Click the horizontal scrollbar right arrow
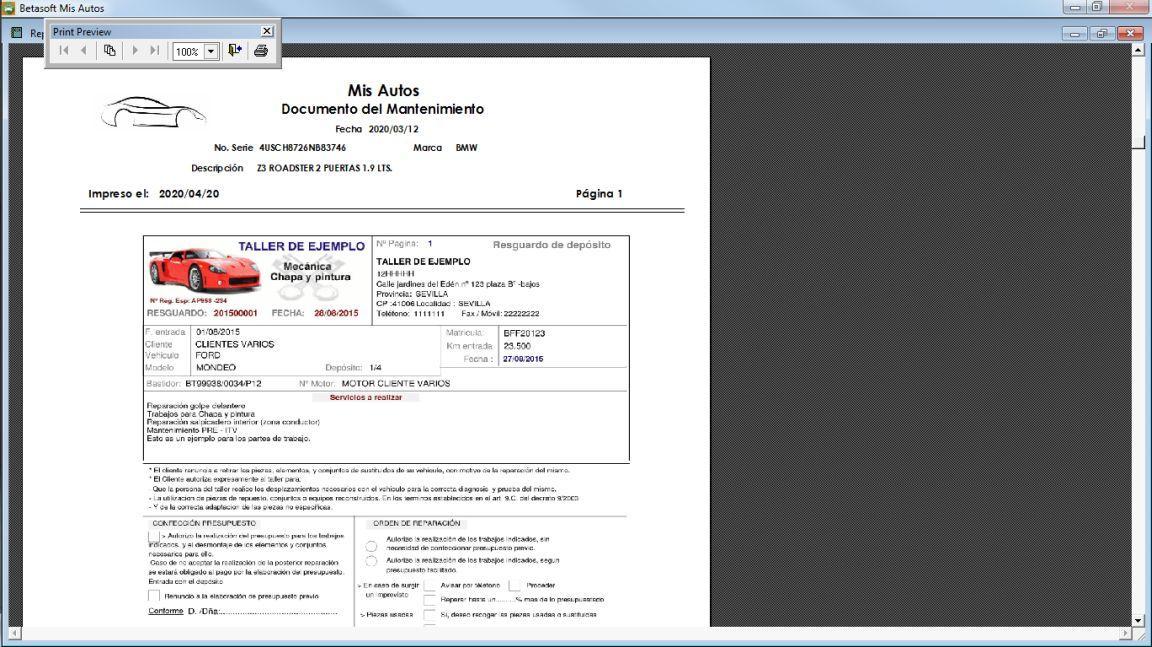This screenshot has height=647, width=1152. point(1126,633)
